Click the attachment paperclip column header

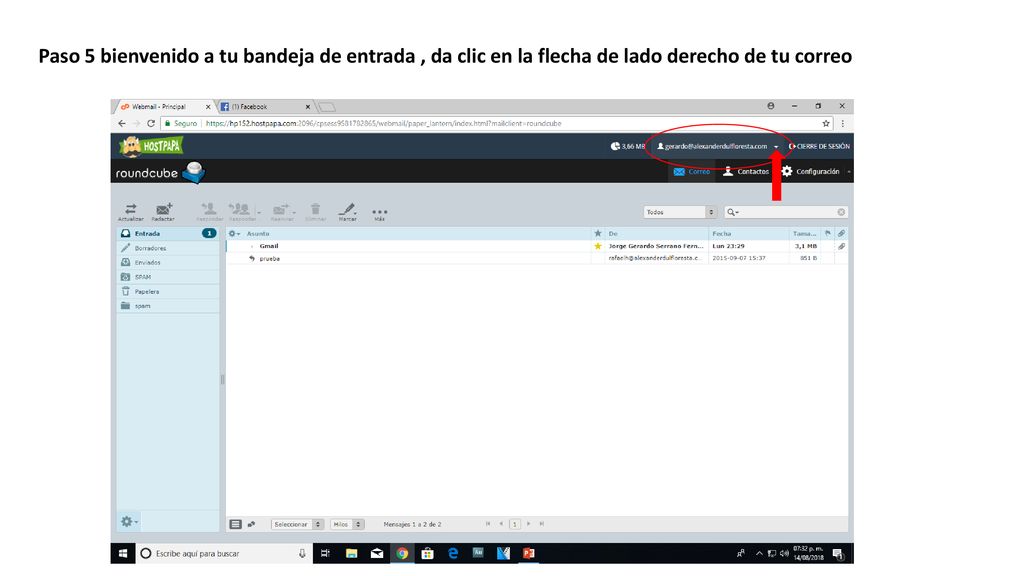pos(842,233)
